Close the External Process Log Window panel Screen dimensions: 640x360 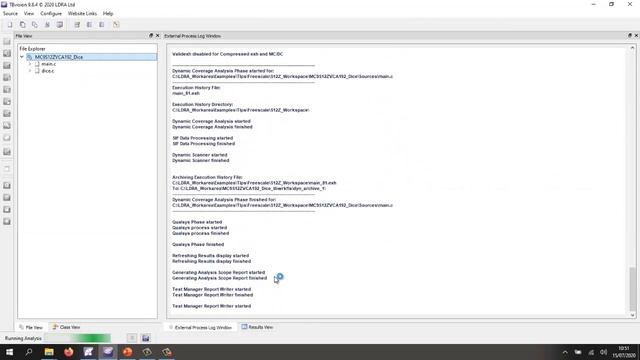coord(636,36)
